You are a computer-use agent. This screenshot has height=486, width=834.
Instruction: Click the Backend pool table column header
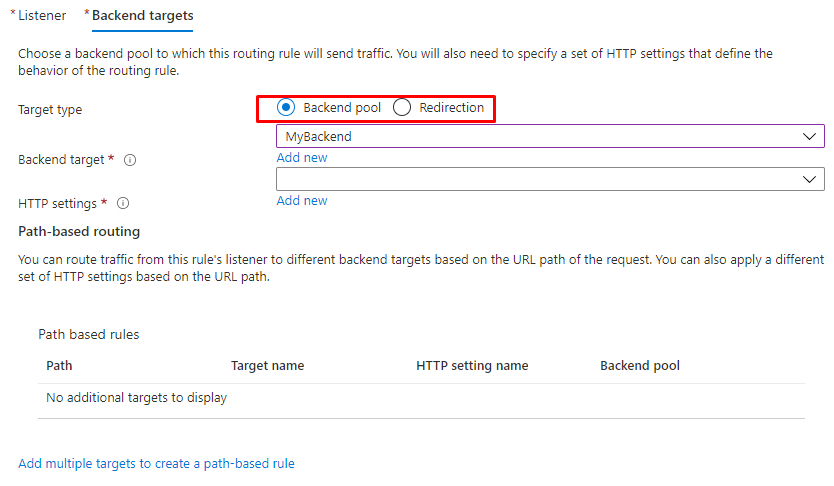click(x=640, y=366)
